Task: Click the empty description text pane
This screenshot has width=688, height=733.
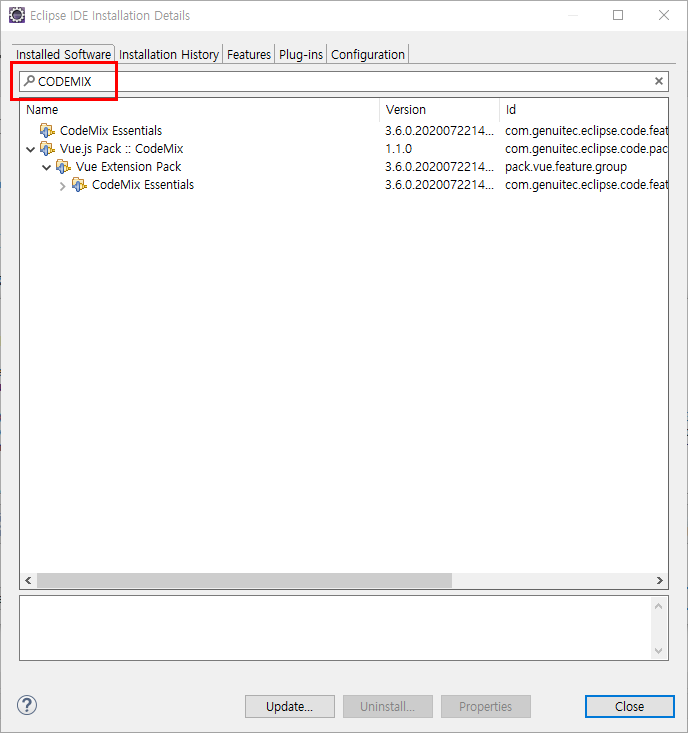Action: pyautogui.click(x=336, y=628)
